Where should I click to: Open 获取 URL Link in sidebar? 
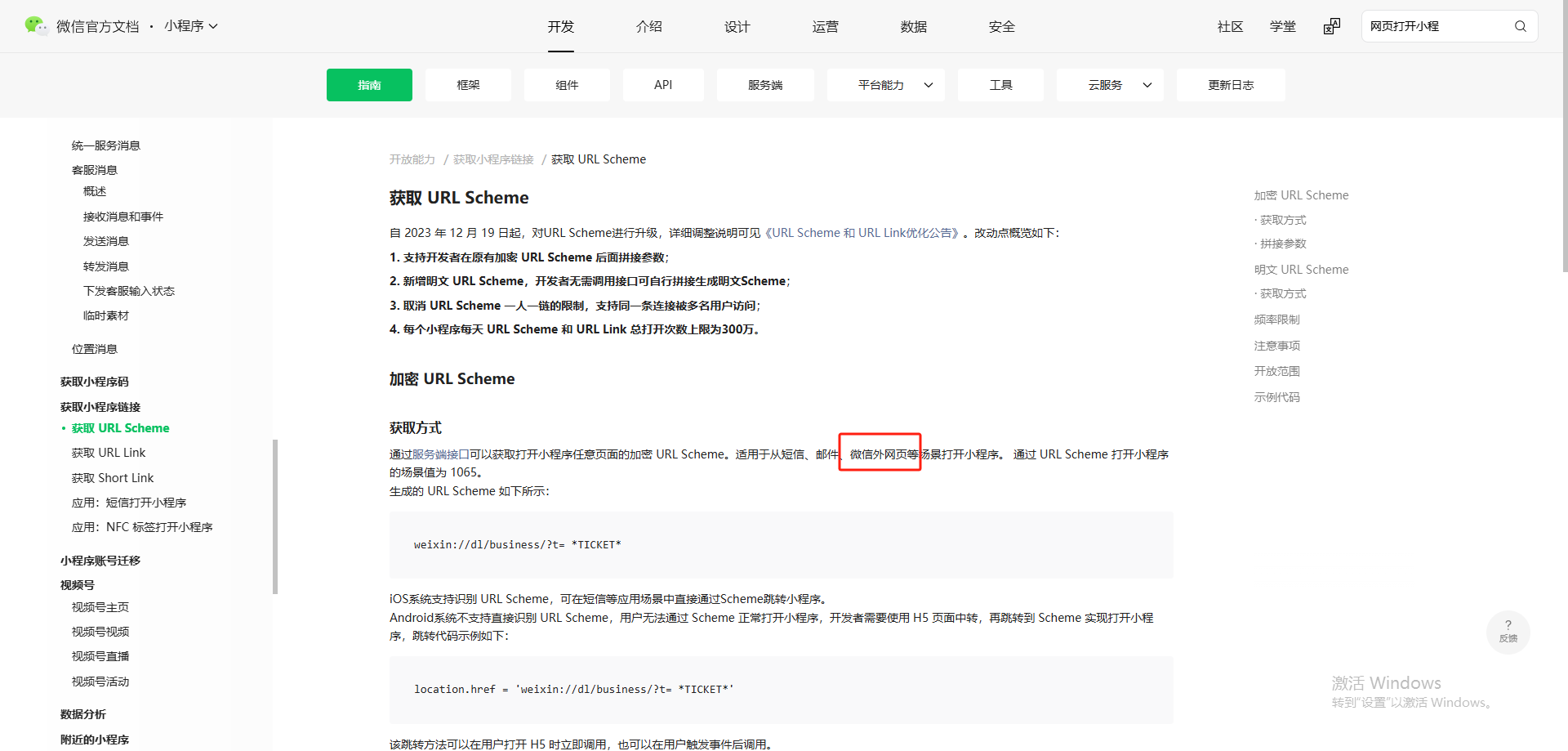109,453
